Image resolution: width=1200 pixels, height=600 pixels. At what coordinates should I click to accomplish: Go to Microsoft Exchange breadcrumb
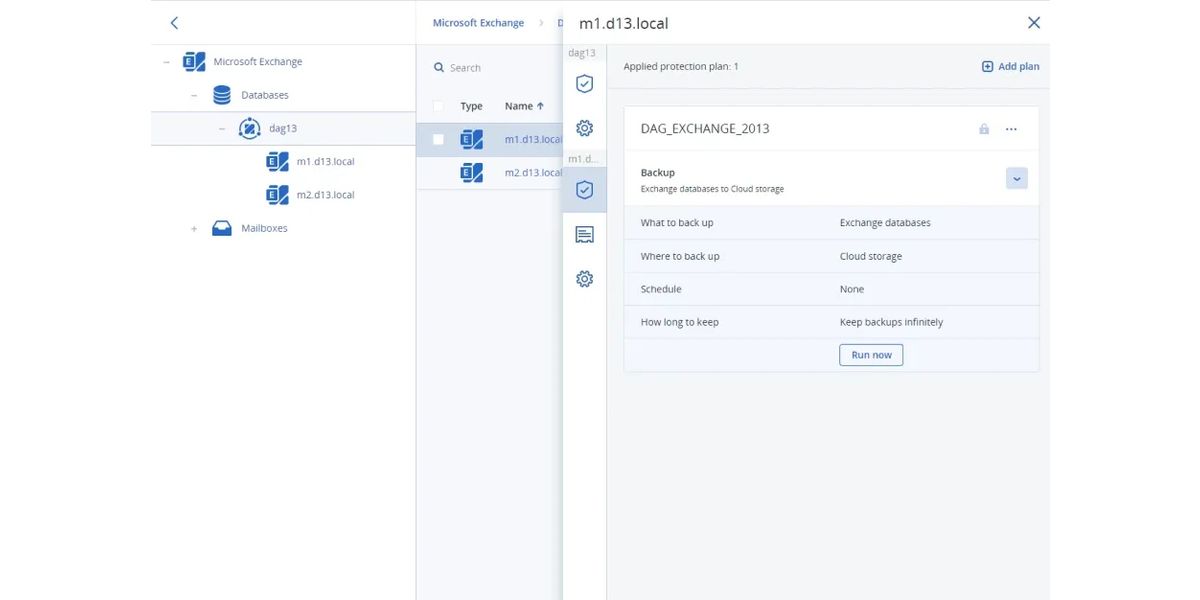click(478, 23)
